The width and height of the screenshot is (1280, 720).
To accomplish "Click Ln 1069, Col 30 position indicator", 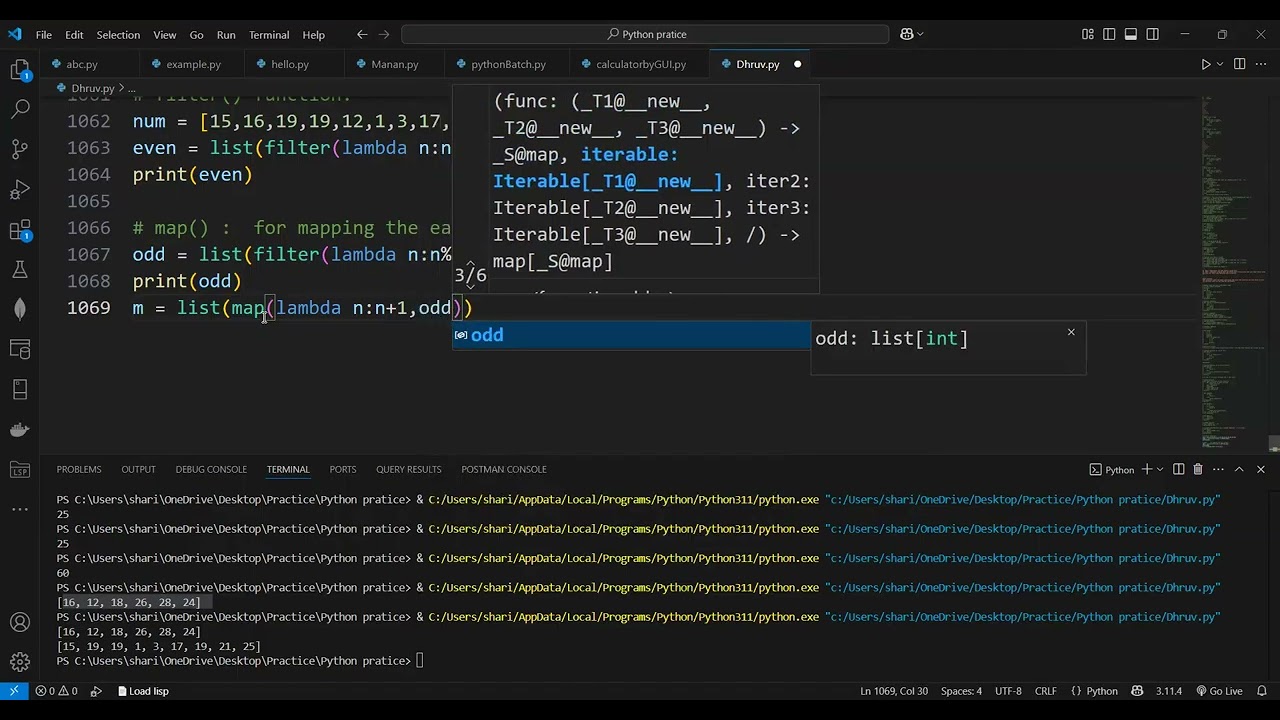I will tap(894, 691).
